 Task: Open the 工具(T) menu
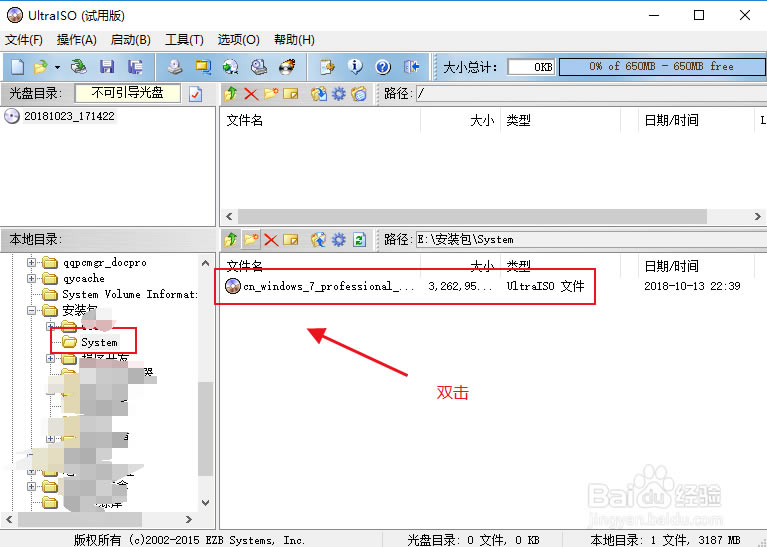[x=184, y=40]
